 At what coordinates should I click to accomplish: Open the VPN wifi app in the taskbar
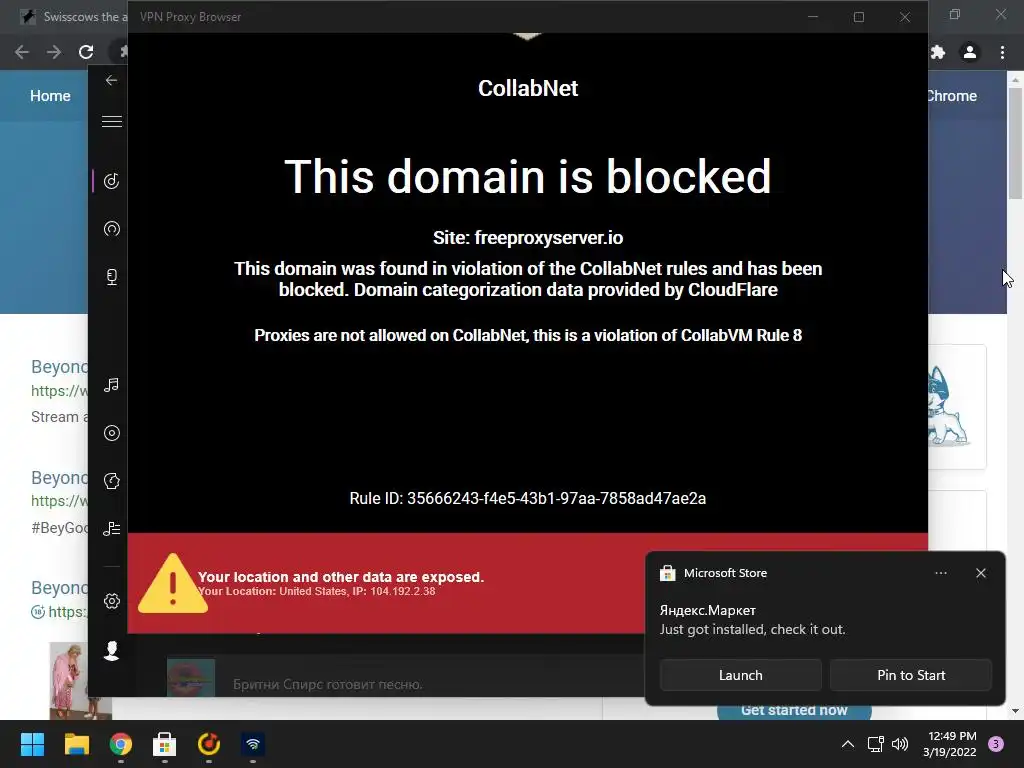click(253, 744)
